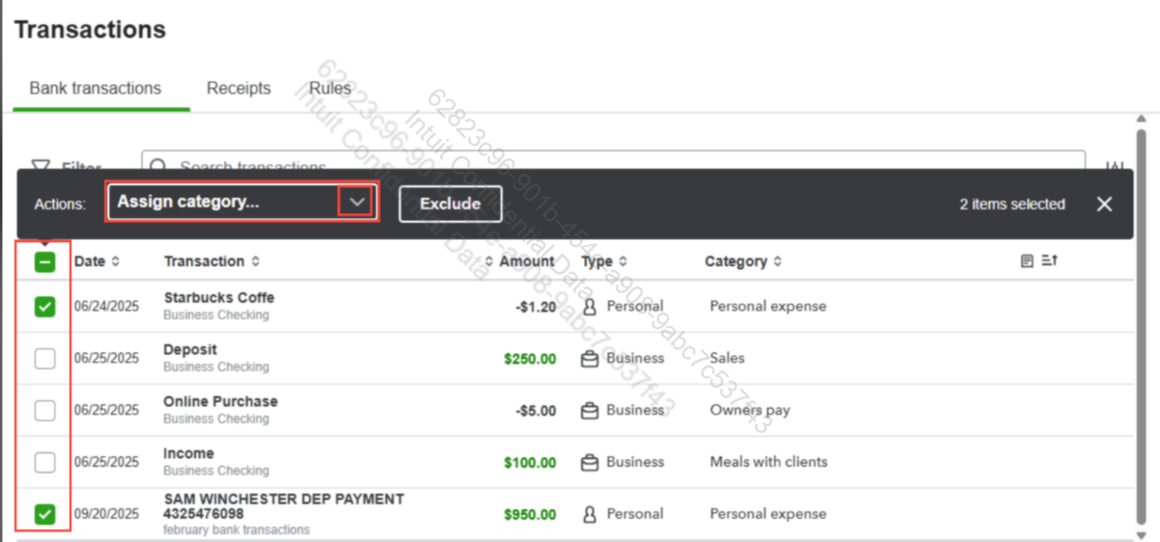Click briefcase icon on the Income row
The width and height of the screenshot is (1160, 542).
coord(590,462)
